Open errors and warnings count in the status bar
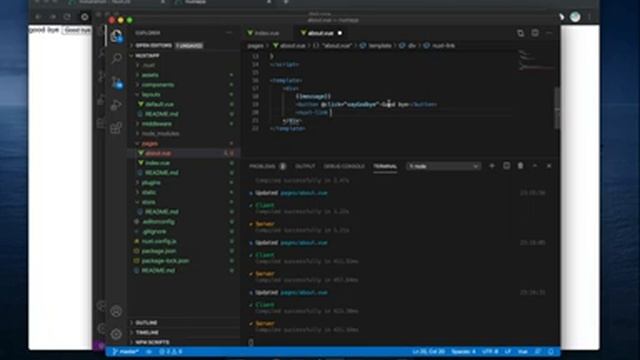The image size is (640, 360). (171, 351)
